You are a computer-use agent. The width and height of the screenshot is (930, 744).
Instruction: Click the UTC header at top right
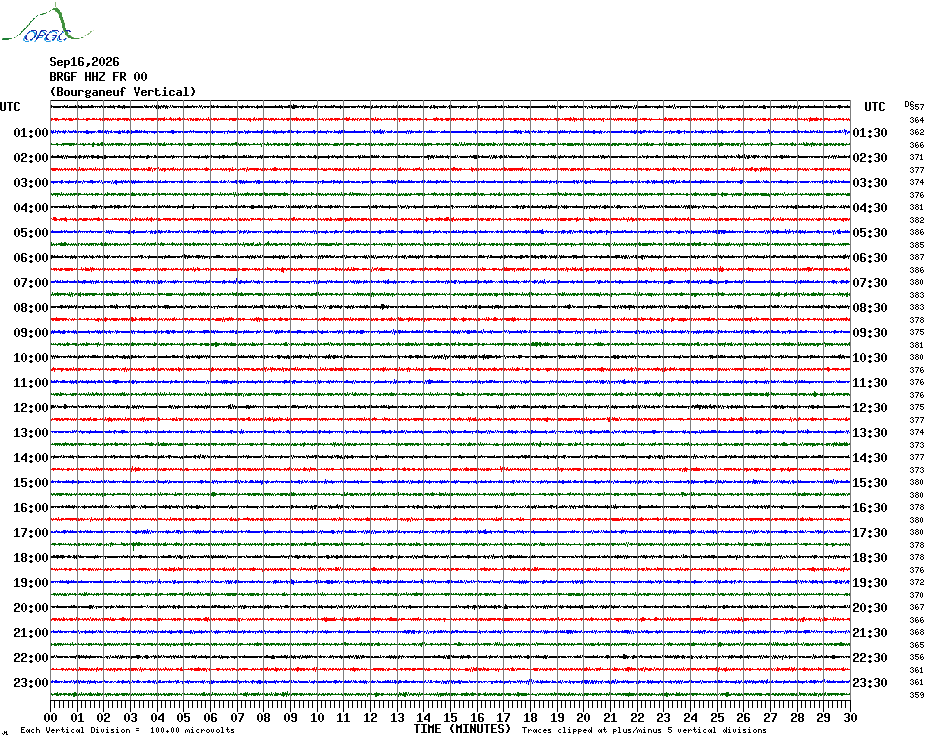pos(874,107)
